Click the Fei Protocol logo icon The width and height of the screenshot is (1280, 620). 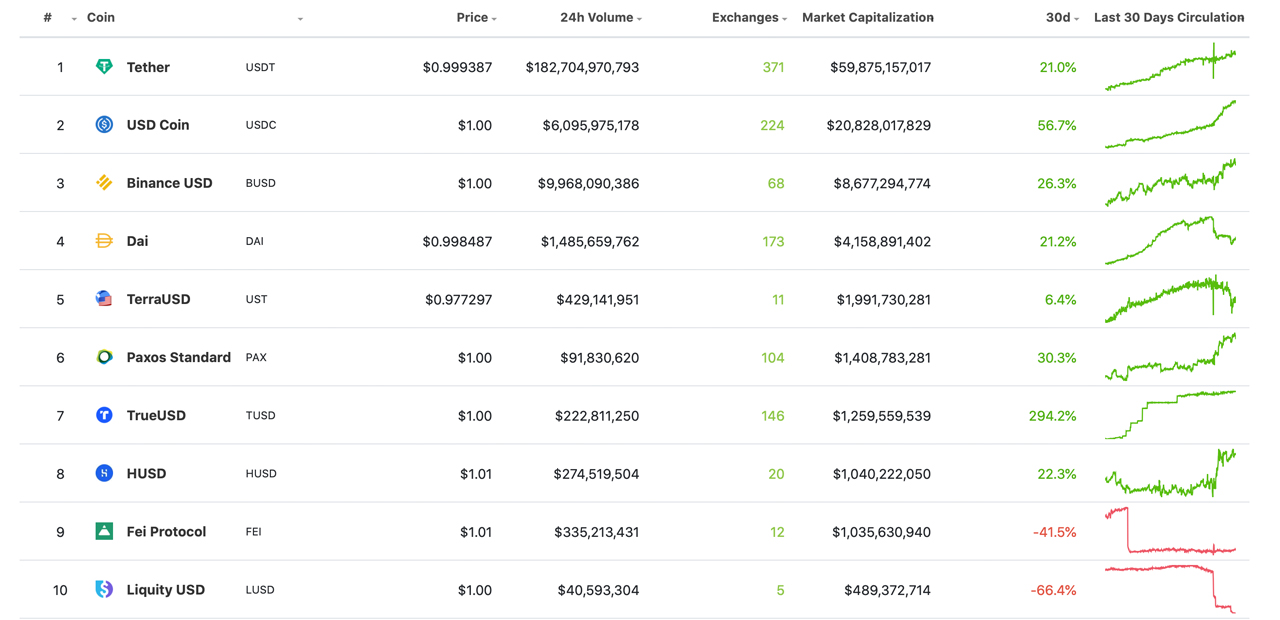[104, 531]
